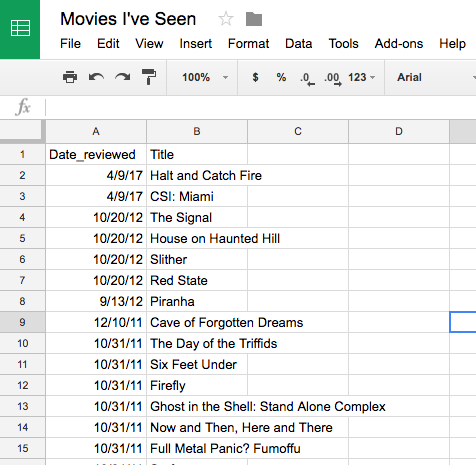
Task: Select the 10/31/11 date in row 10
Action: coord(96,343)
